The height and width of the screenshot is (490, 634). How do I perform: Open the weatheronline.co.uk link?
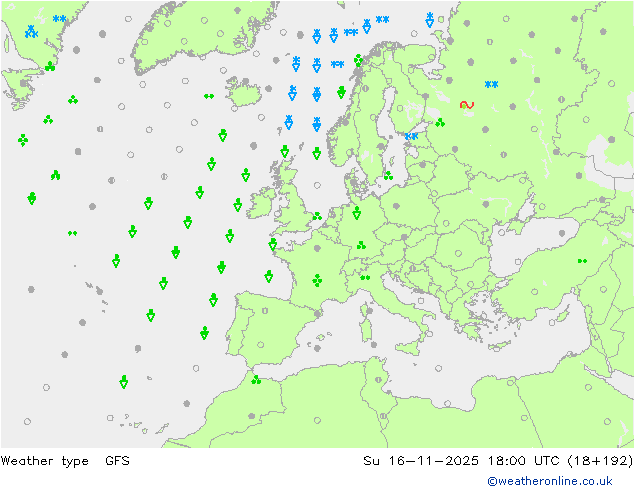coord(550,481)
